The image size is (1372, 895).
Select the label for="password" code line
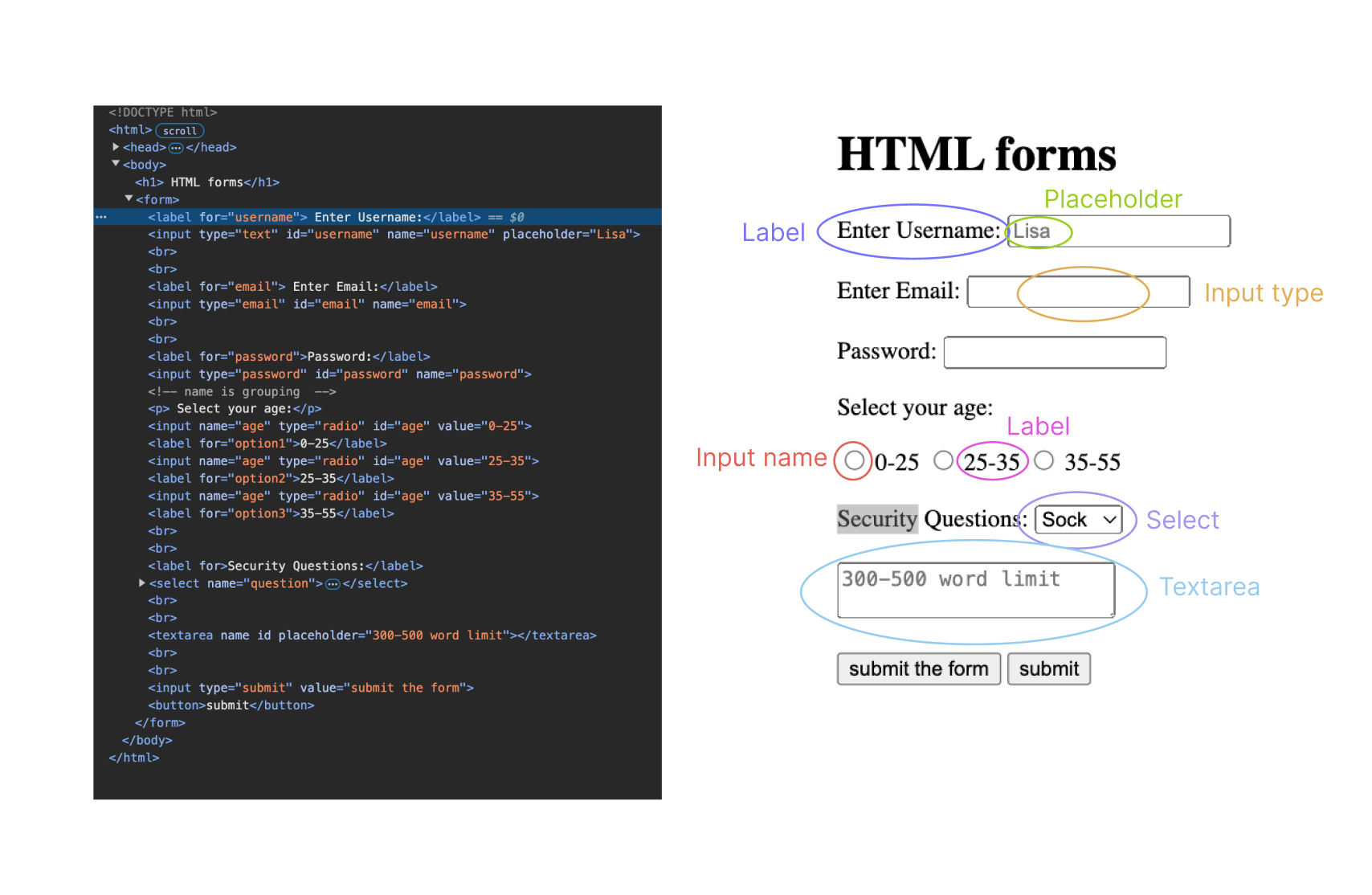[x=289, y=357]
